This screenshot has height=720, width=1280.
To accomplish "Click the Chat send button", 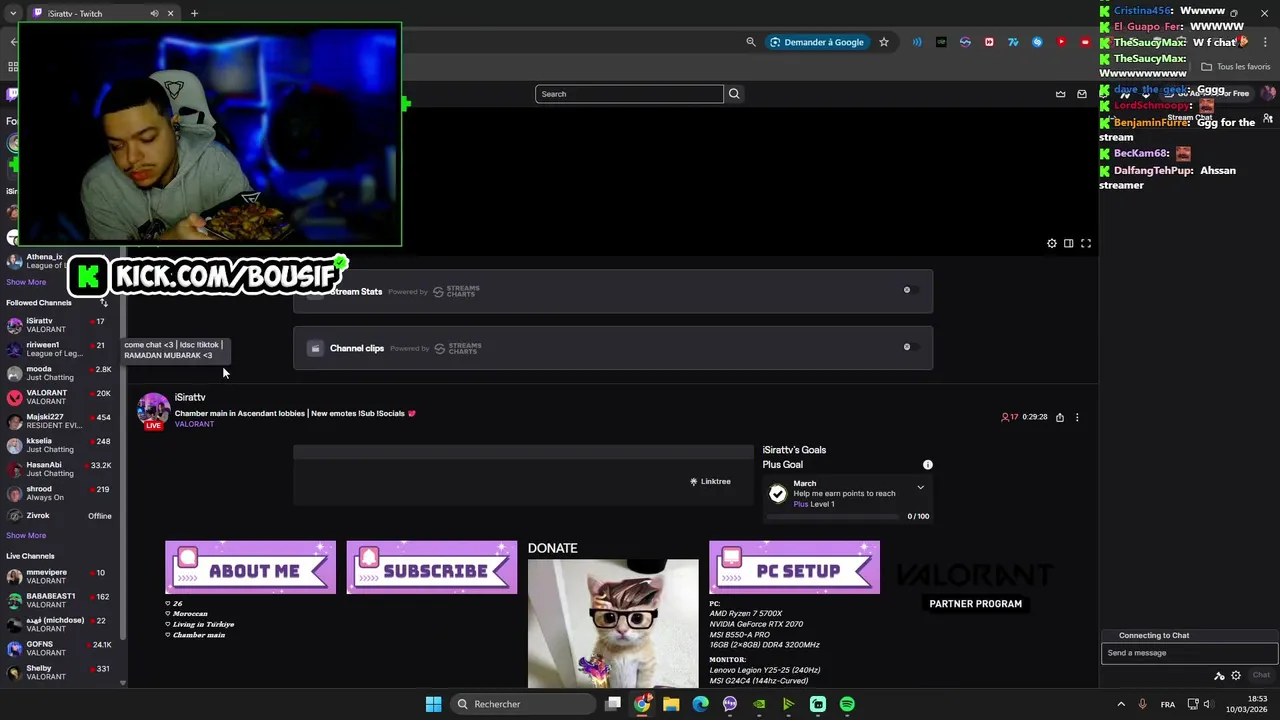I will coord(1262,675).
